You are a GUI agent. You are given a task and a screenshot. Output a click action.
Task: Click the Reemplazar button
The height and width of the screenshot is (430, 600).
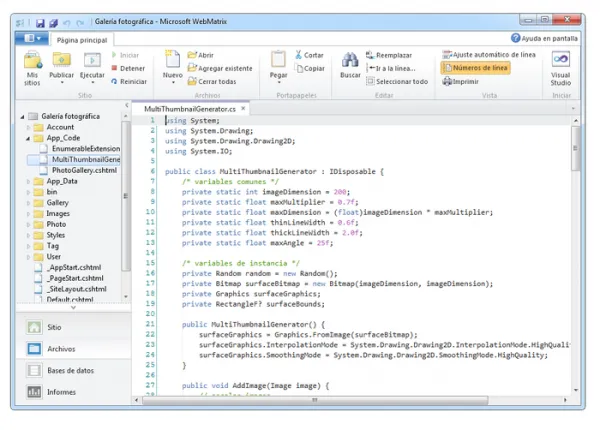point(389,55)
